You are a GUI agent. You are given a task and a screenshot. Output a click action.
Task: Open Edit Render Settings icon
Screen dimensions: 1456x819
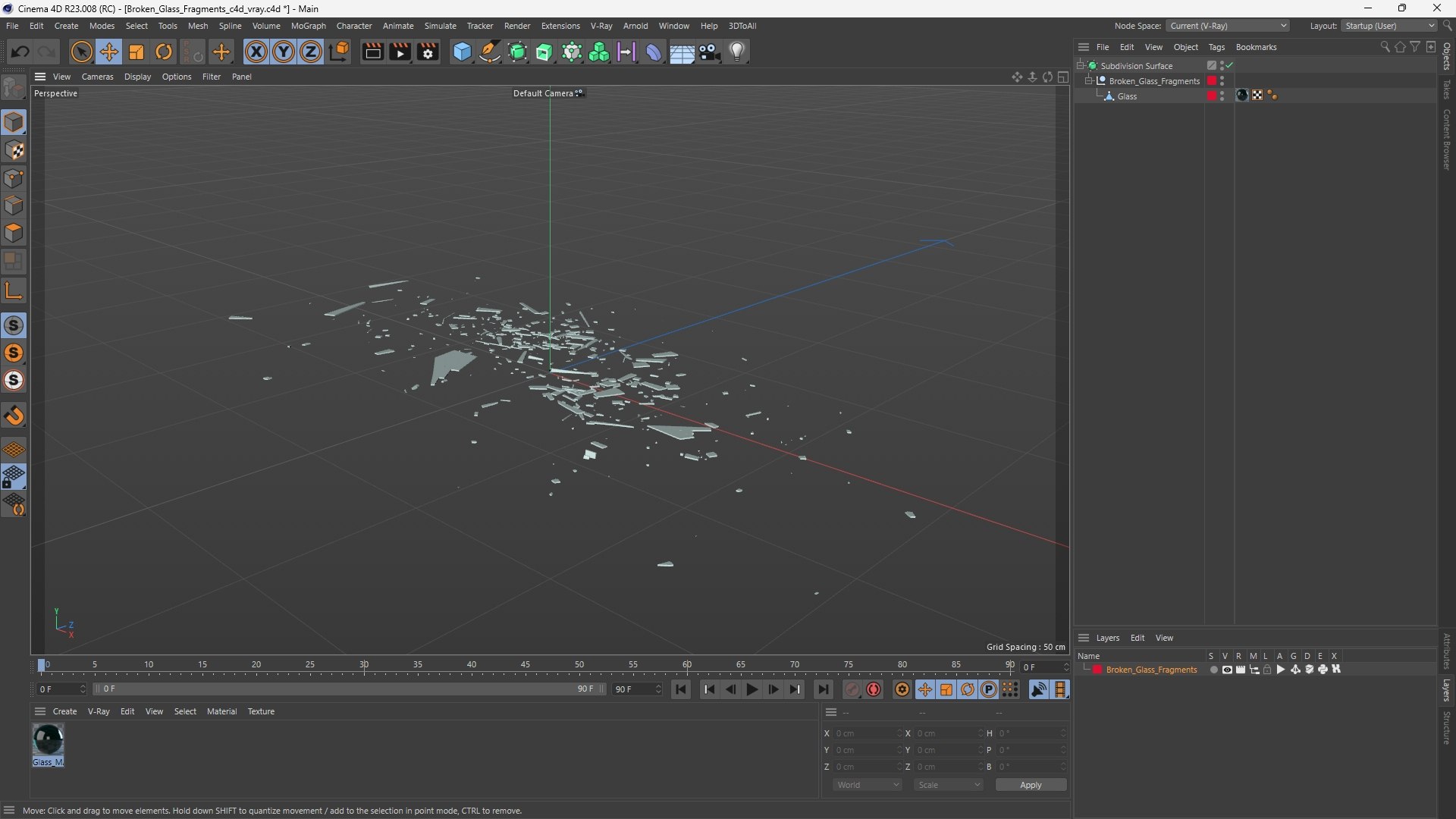tap(428, 52)
